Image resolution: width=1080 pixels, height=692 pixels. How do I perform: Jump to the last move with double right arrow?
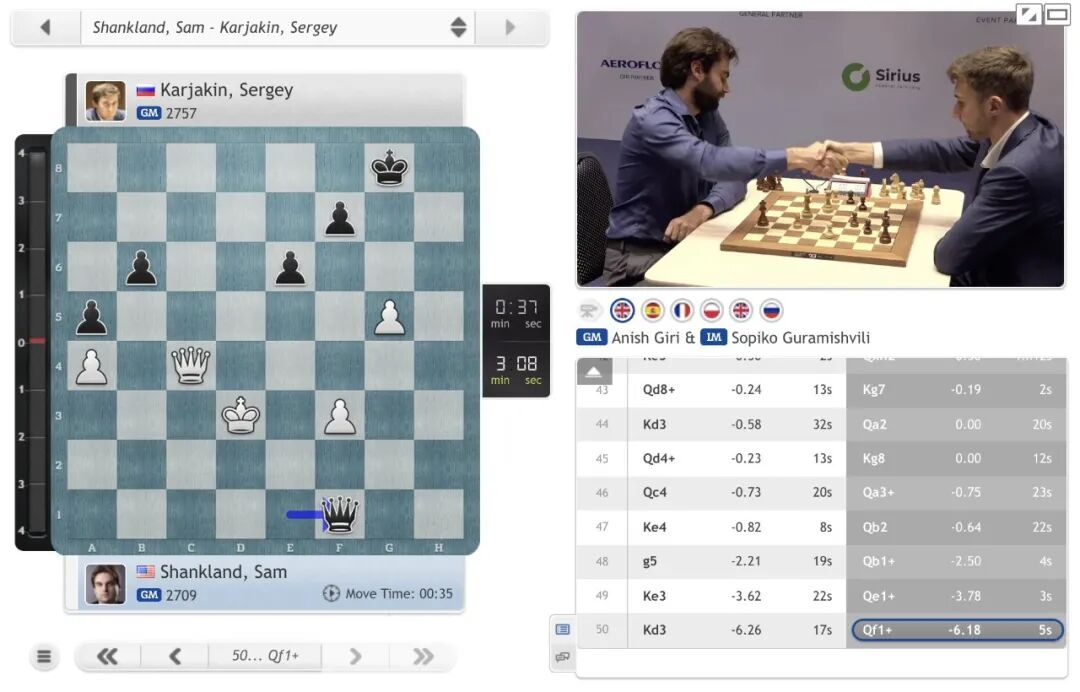tap(423, 657)
